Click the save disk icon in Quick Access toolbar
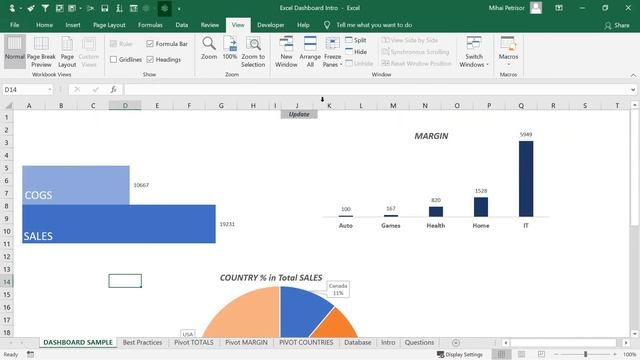Screen dimensions: 640x360 [104, 8]
